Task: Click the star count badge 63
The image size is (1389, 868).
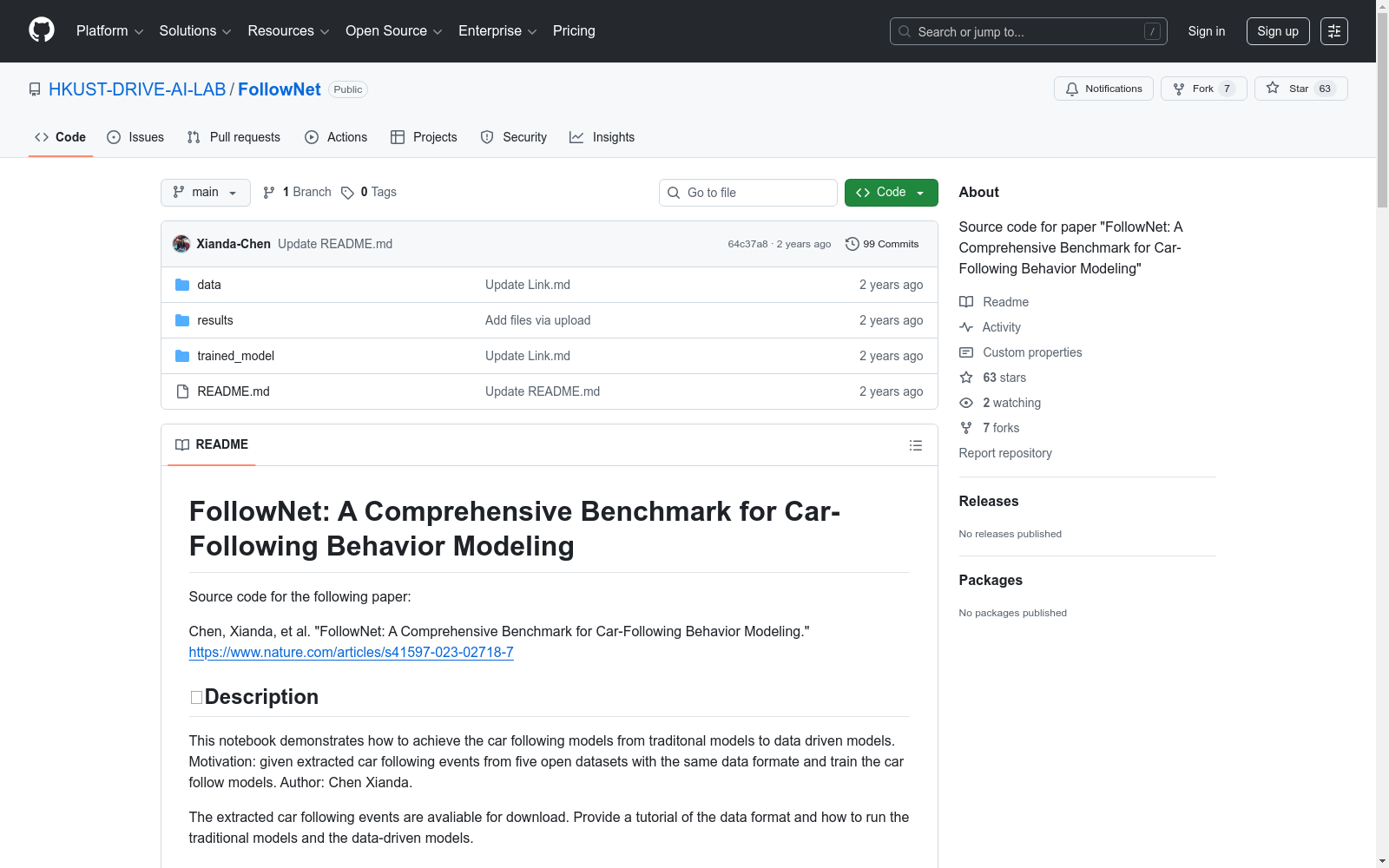Action: click(1325, 89)
